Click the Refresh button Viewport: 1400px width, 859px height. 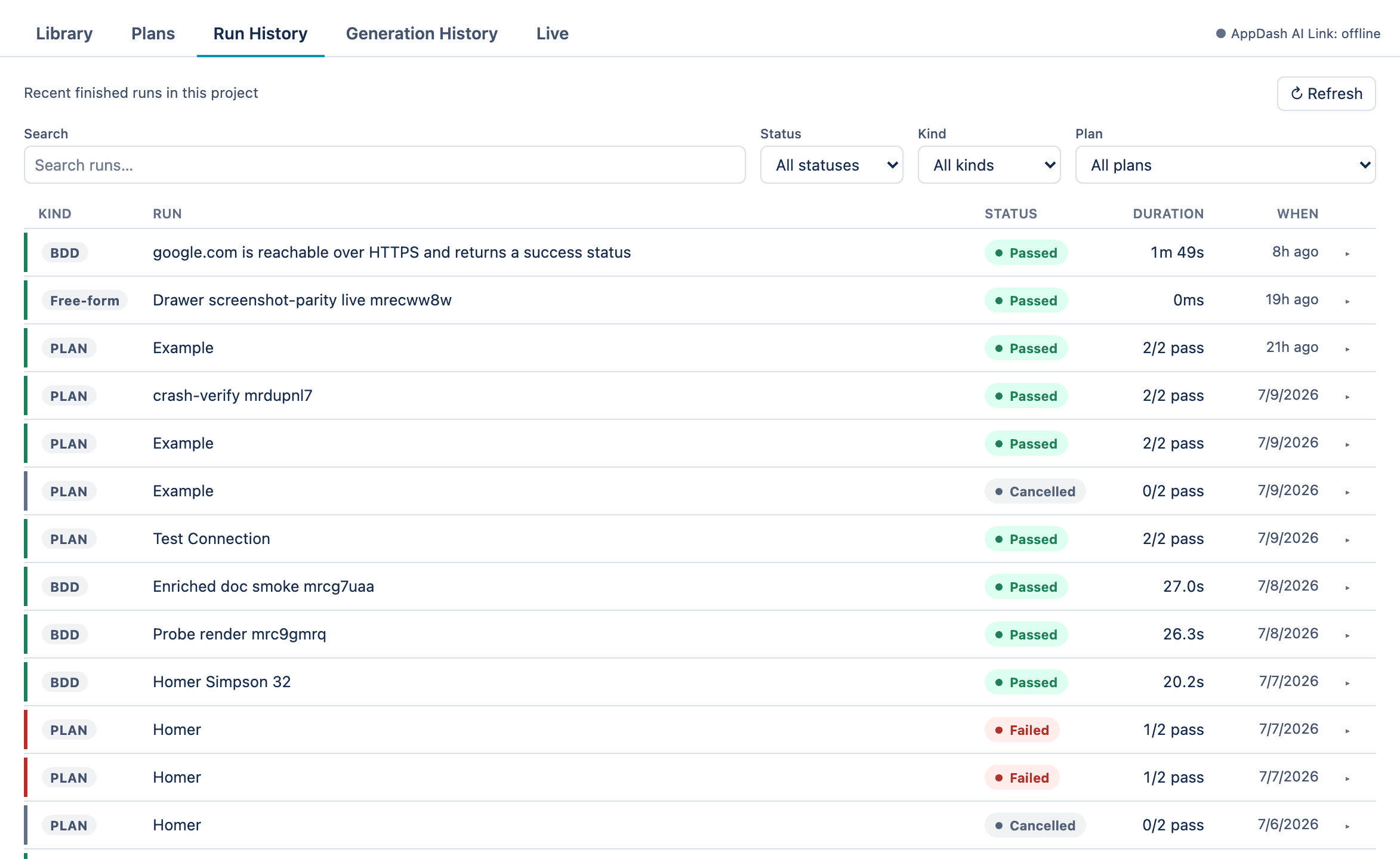(1326, 94)
